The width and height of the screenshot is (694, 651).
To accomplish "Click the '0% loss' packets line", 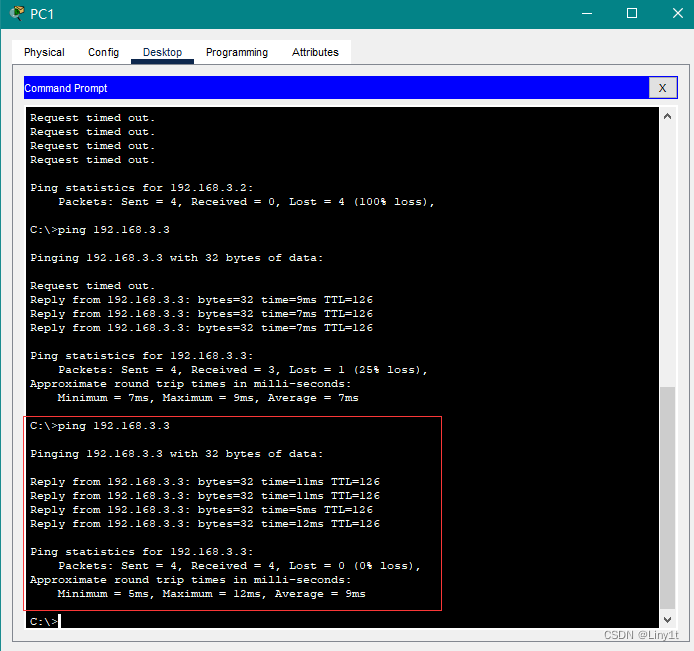I will point(239,566).
